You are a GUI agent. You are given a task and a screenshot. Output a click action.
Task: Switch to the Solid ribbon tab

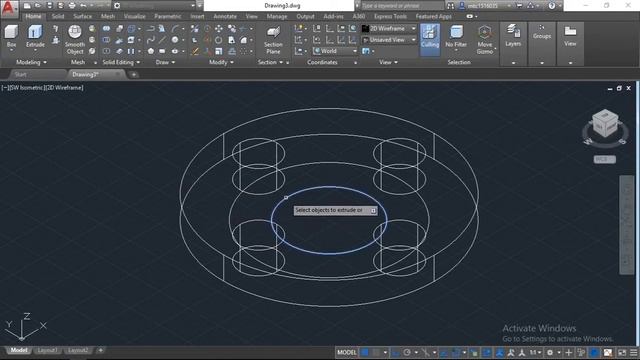58,16
